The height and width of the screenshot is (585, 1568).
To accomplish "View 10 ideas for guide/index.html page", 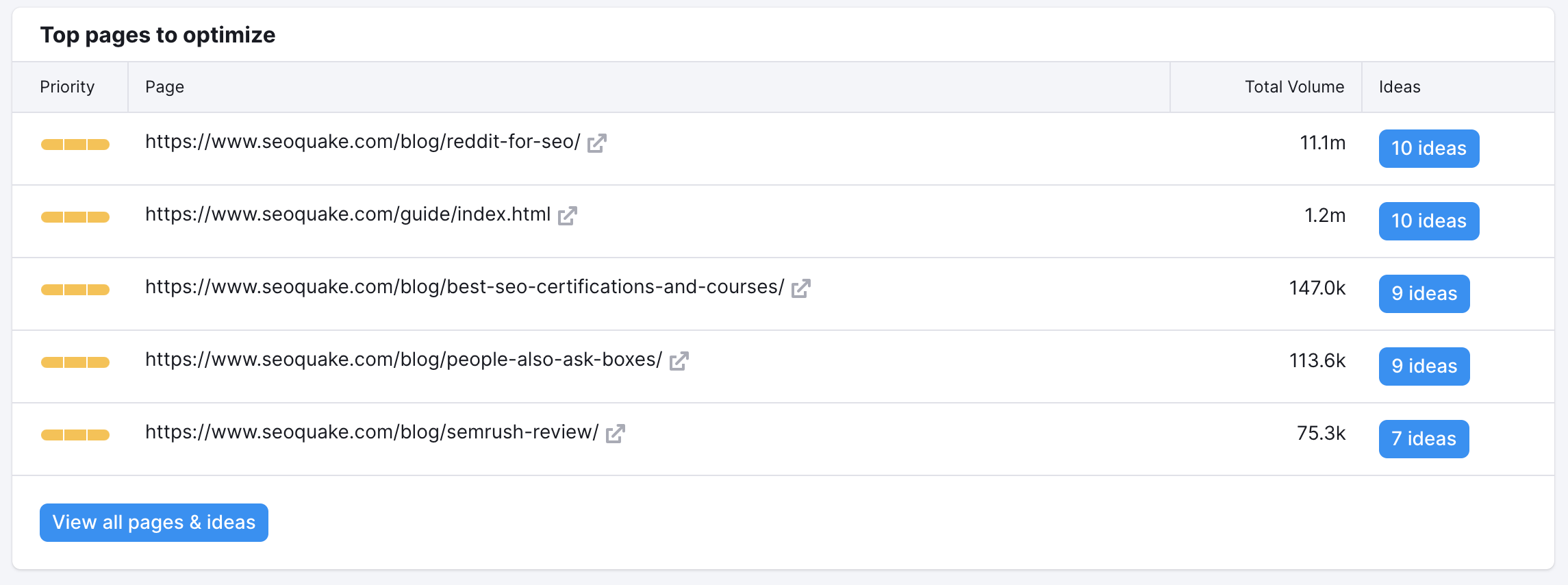I will pos(1428,221).
